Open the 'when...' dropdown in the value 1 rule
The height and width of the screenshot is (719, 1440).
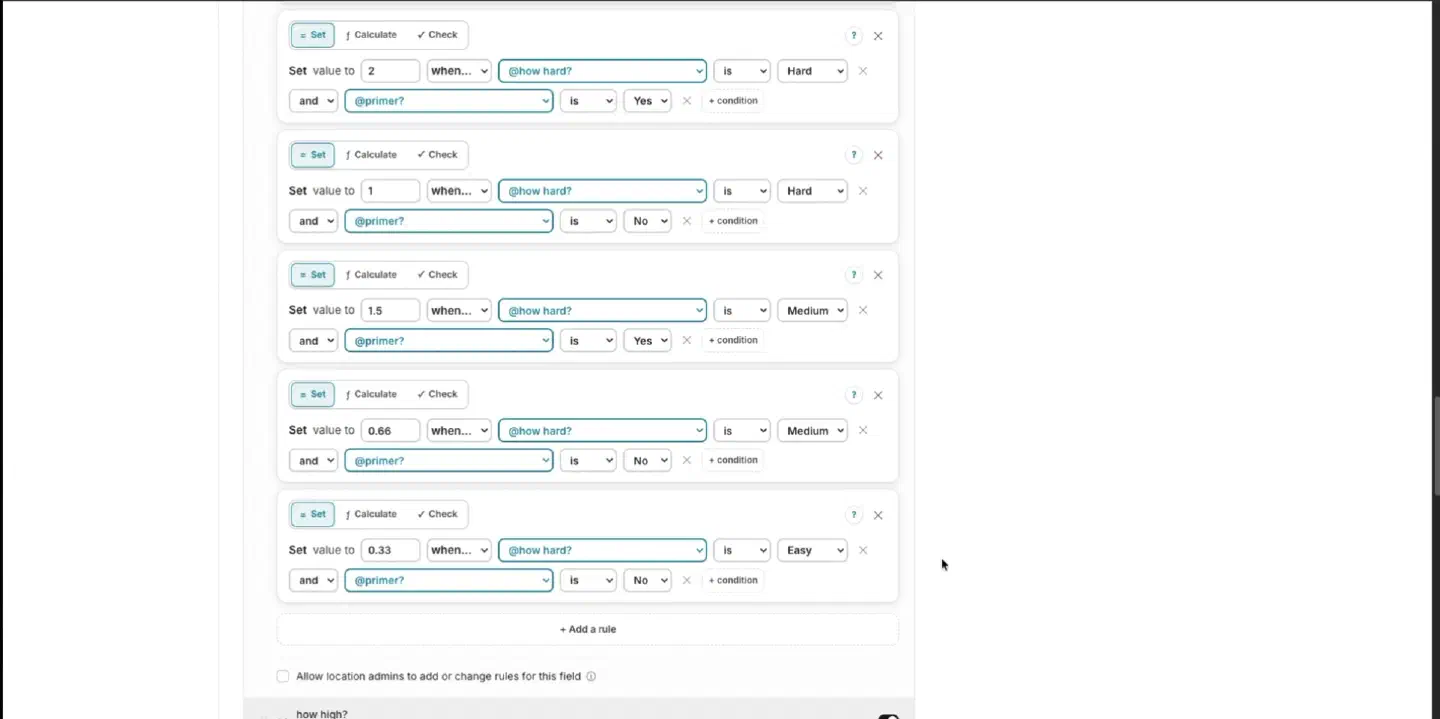tap(459, 191)
